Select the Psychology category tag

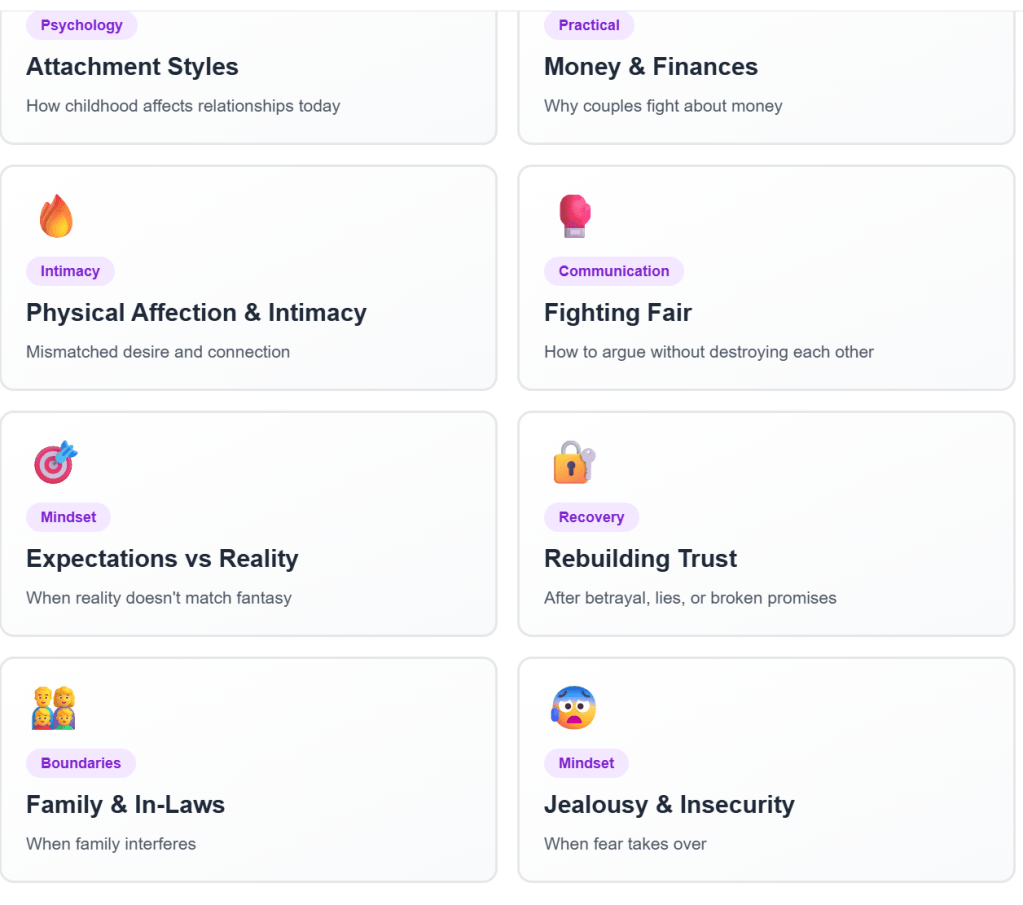click(81, 25)
